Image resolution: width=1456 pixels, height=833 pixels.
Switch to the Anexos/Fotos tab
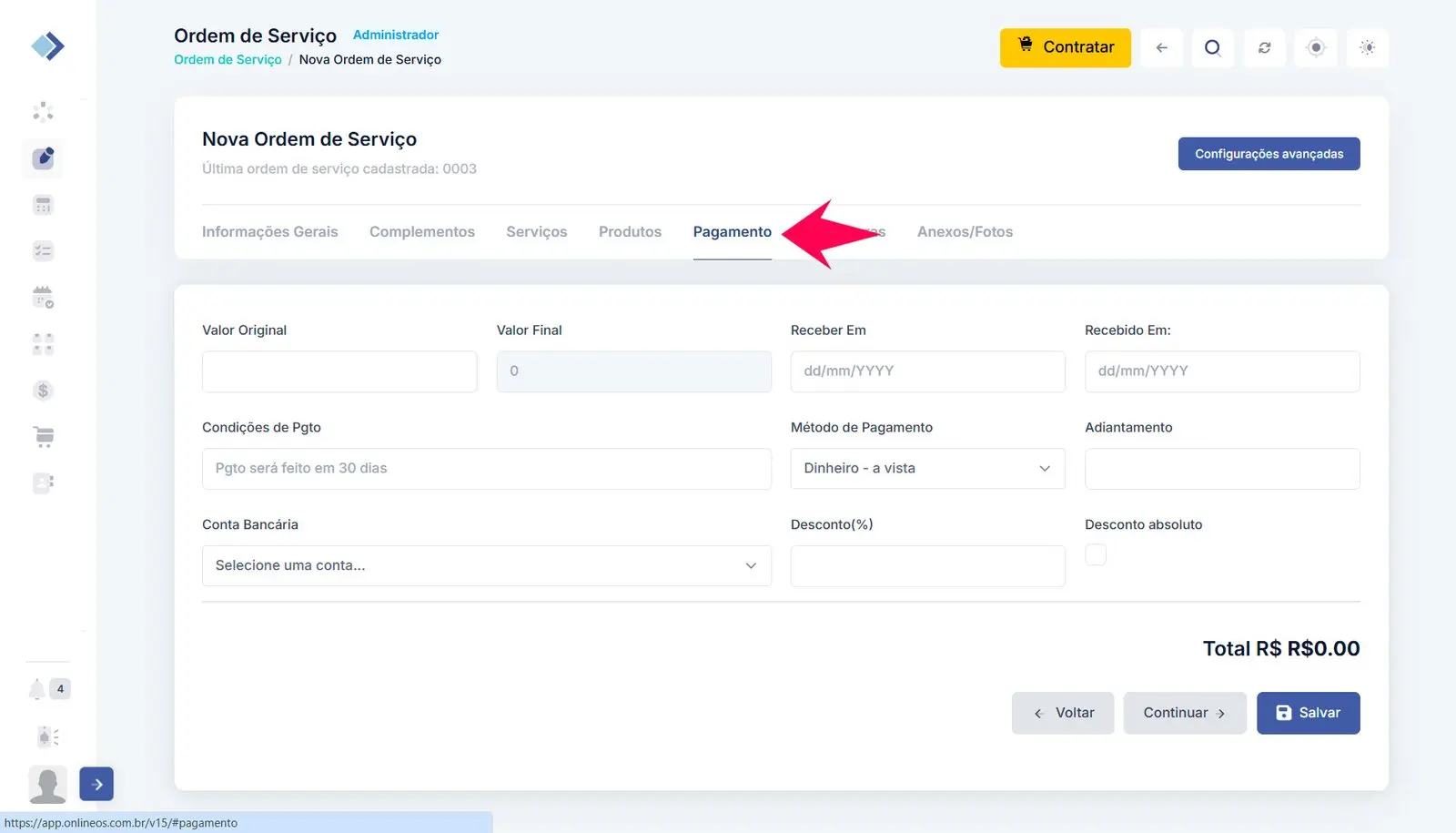tap(965, 232)
